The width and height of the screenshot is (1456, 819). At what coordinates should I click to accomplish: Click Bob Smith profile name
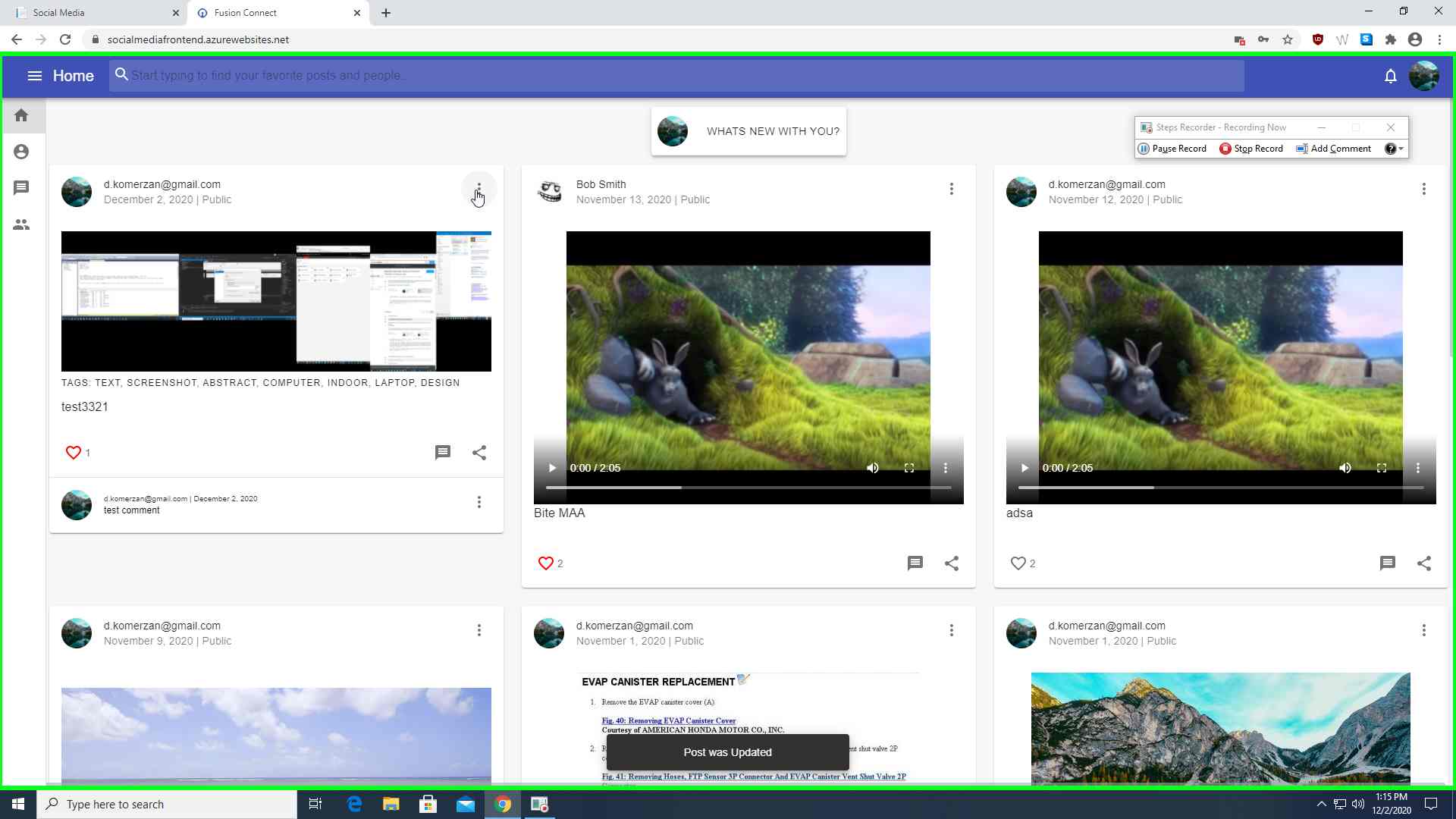tap(601, 184)
